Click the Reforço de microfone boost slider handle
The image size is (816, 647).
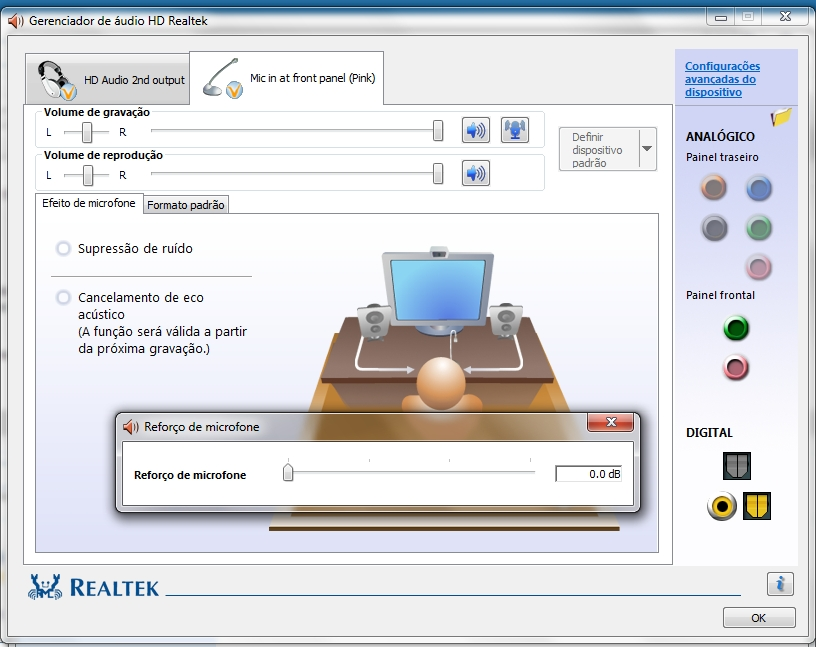coord(288,472)
